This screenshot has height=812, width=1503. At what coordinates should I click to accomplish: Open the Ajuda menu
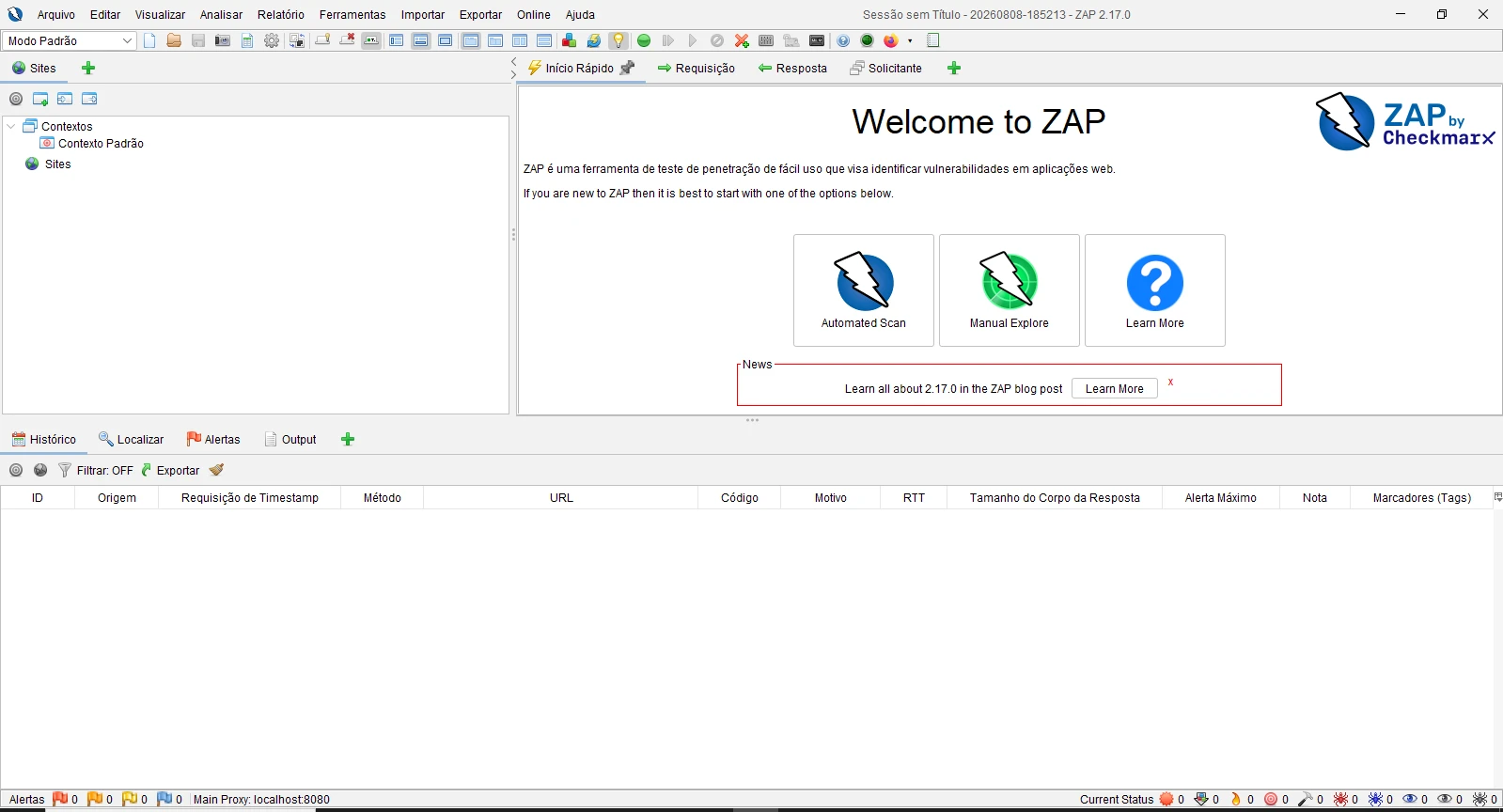[580, 15]
